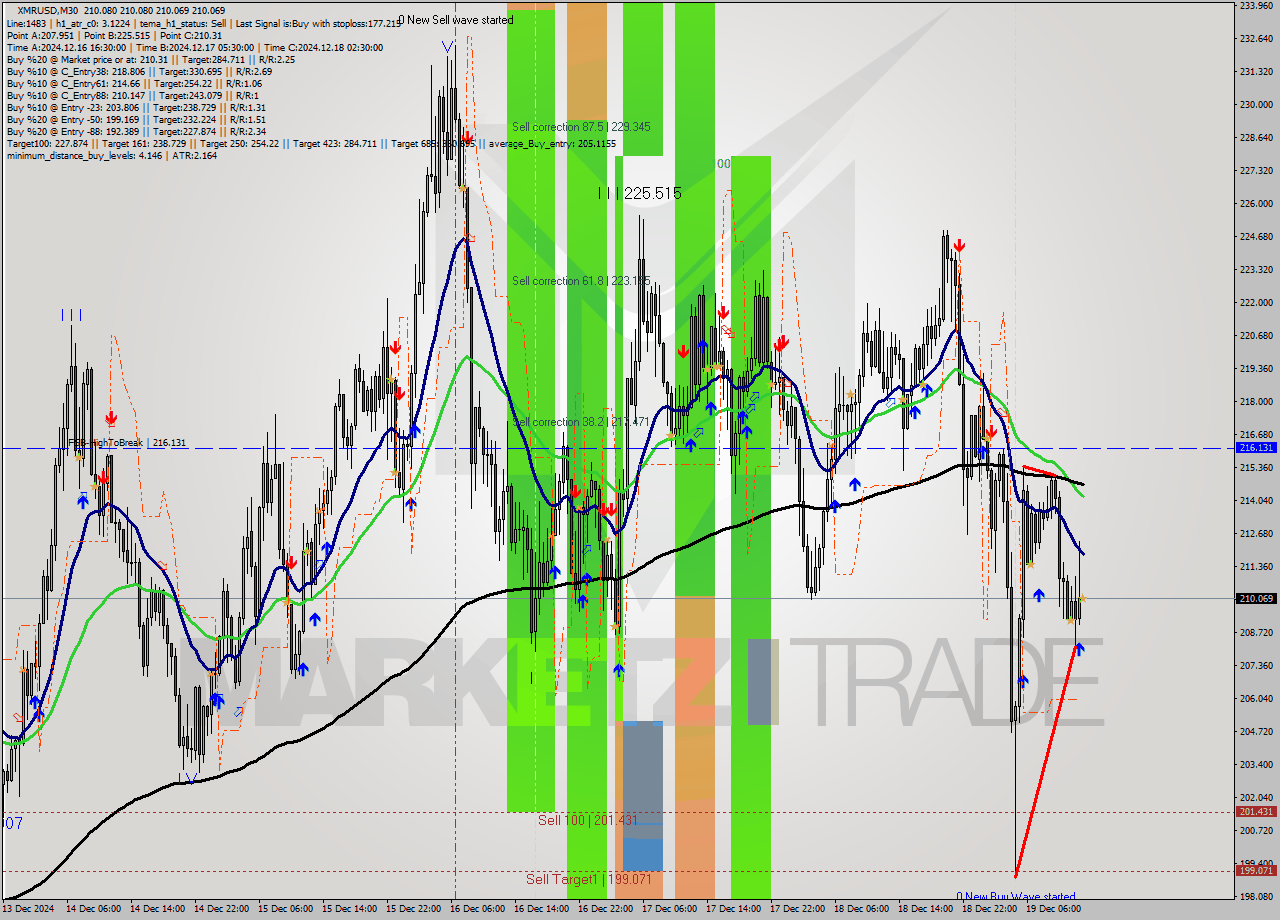Click the current price tag 210.069

1255,598
